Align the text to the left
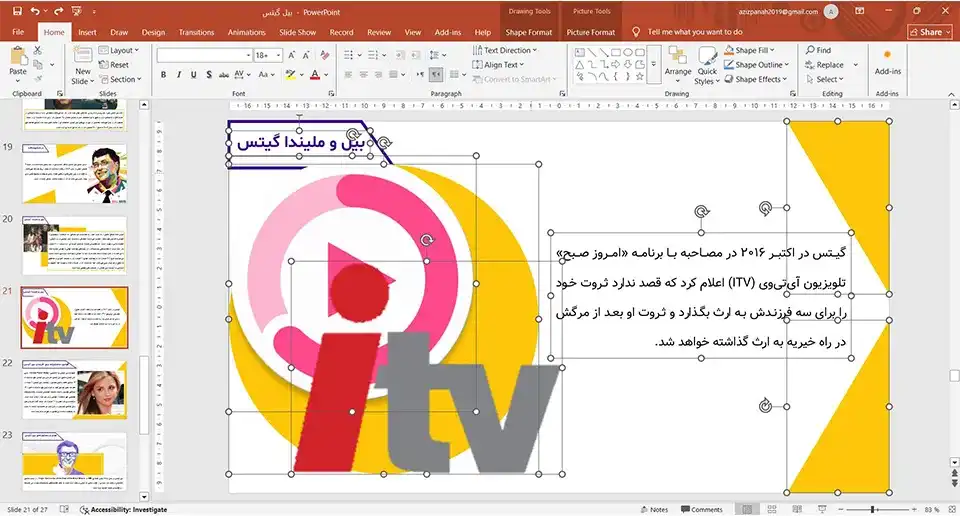 [x=348, y=74]
